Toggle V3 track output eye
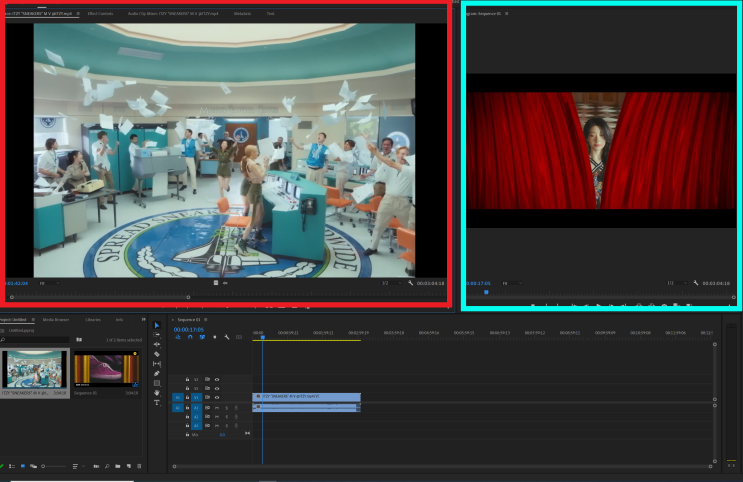 click(x=217, y=379)
